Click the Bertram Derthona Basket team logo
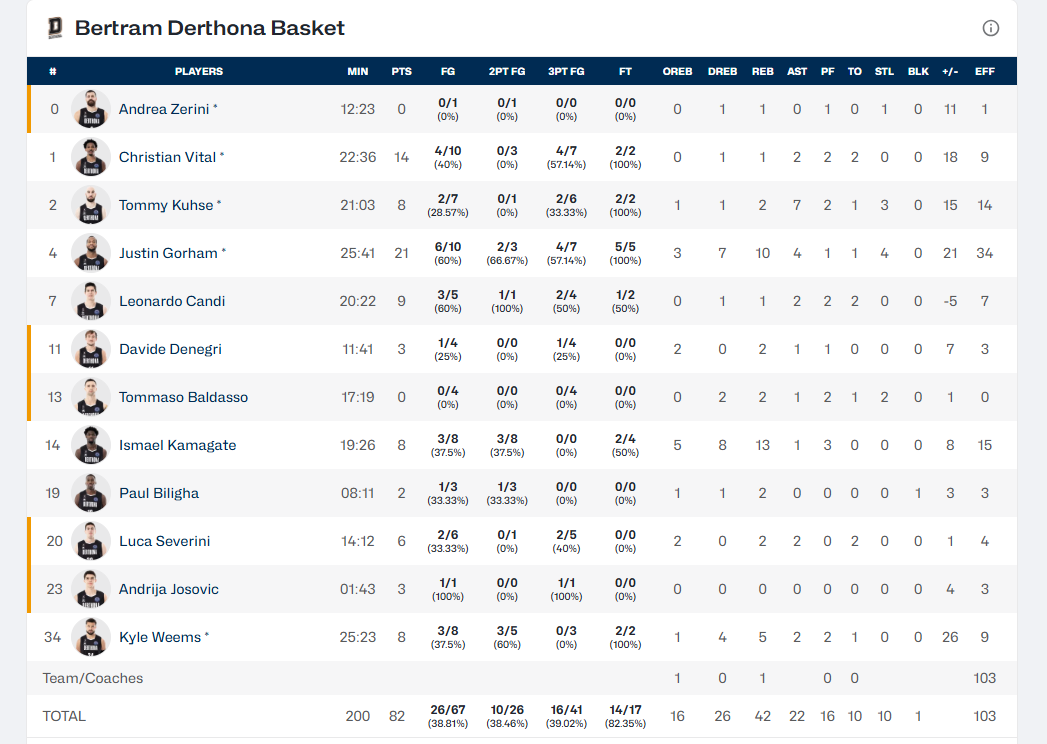 coord(55,28)
